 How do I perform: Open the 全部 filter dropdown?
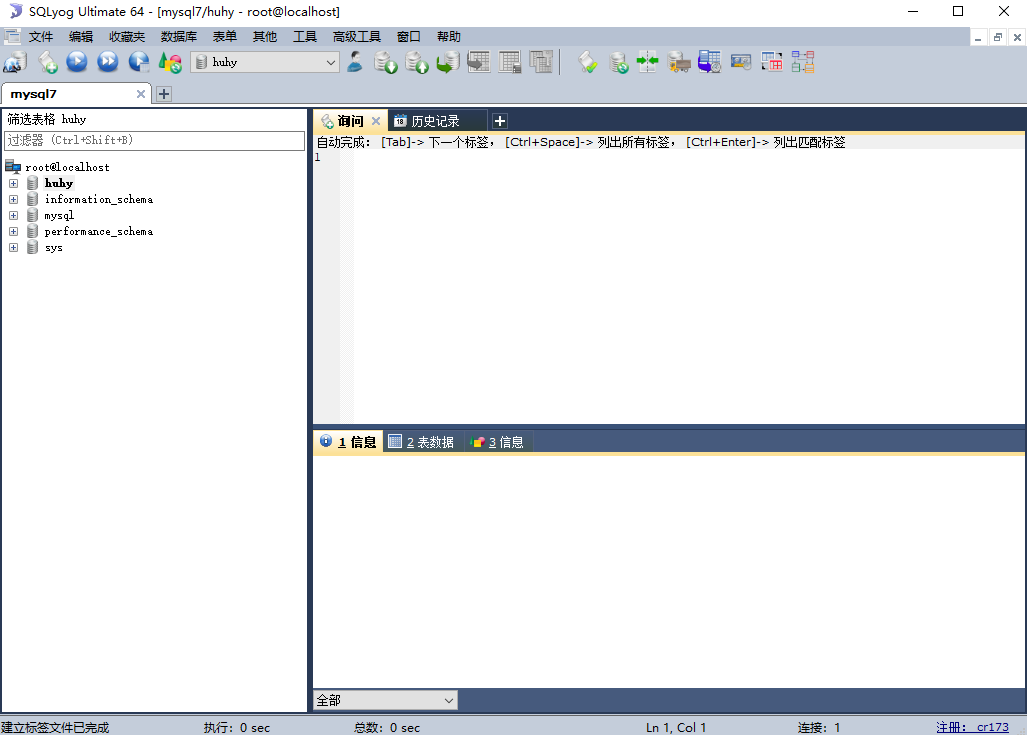[385, 700]
